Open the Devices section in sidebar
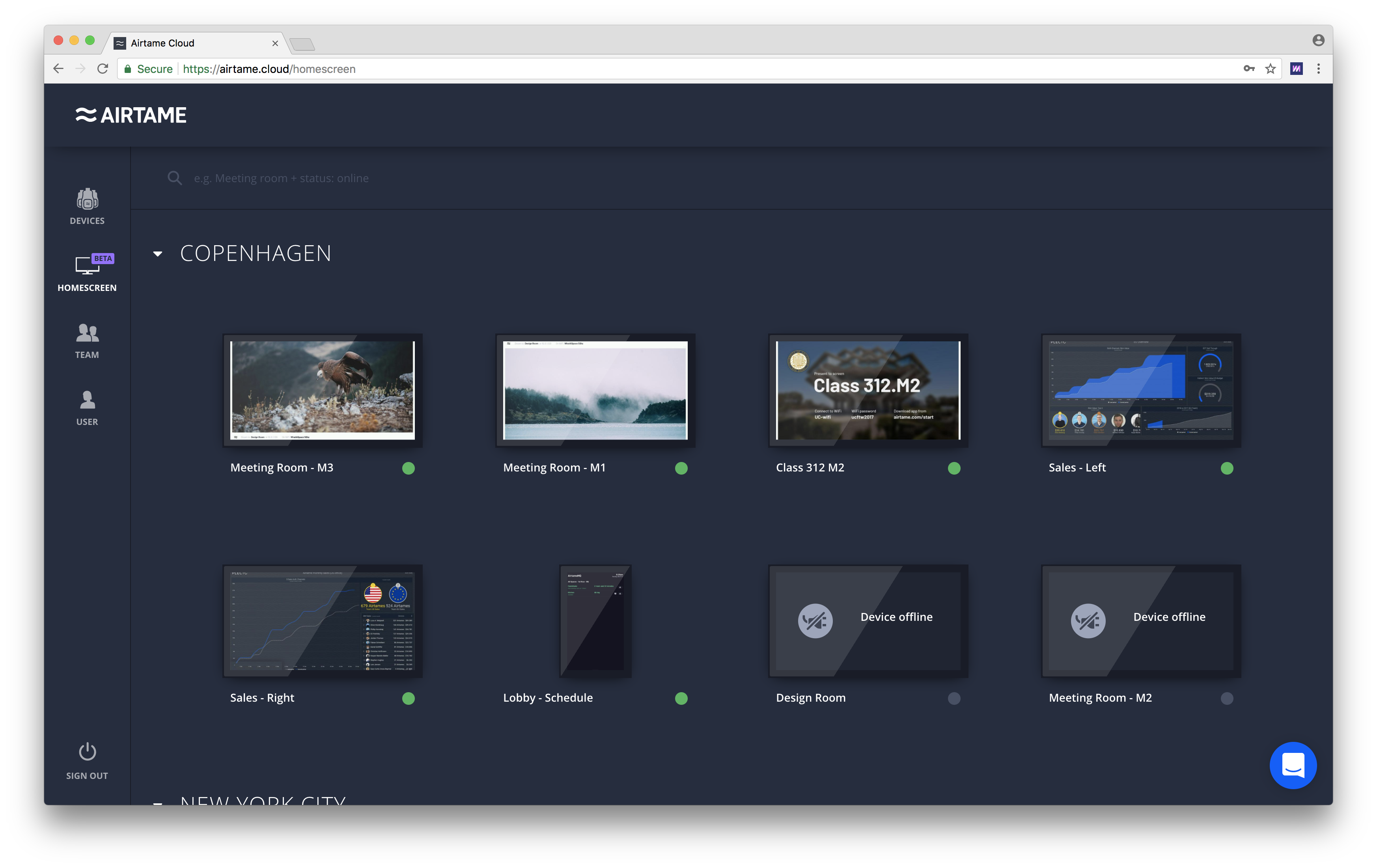The width and height of the screenshot is (1377, 868). 87,207
